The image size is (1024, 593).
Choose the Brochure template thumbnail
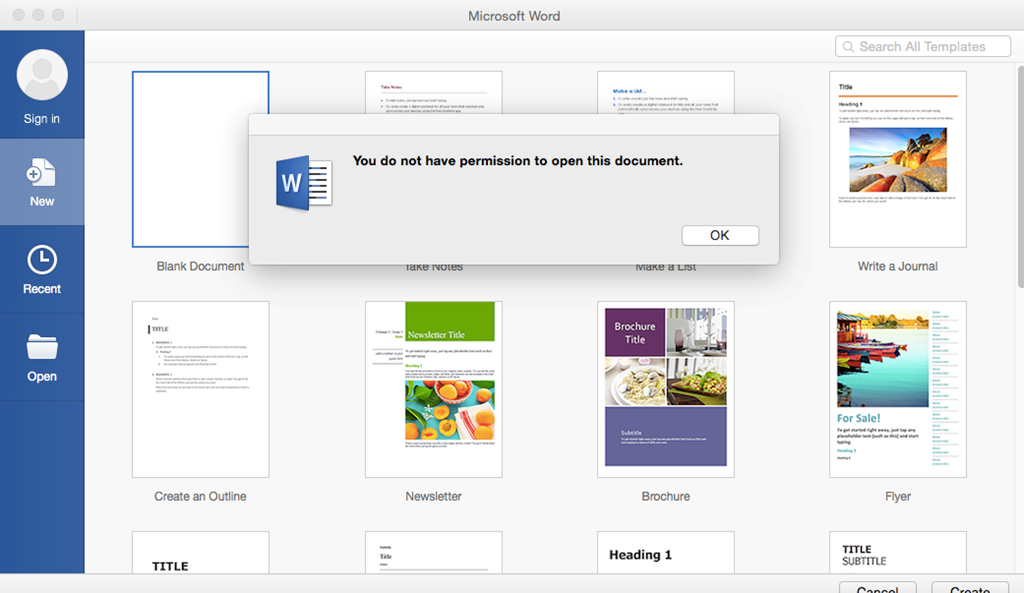click(665, 389)
